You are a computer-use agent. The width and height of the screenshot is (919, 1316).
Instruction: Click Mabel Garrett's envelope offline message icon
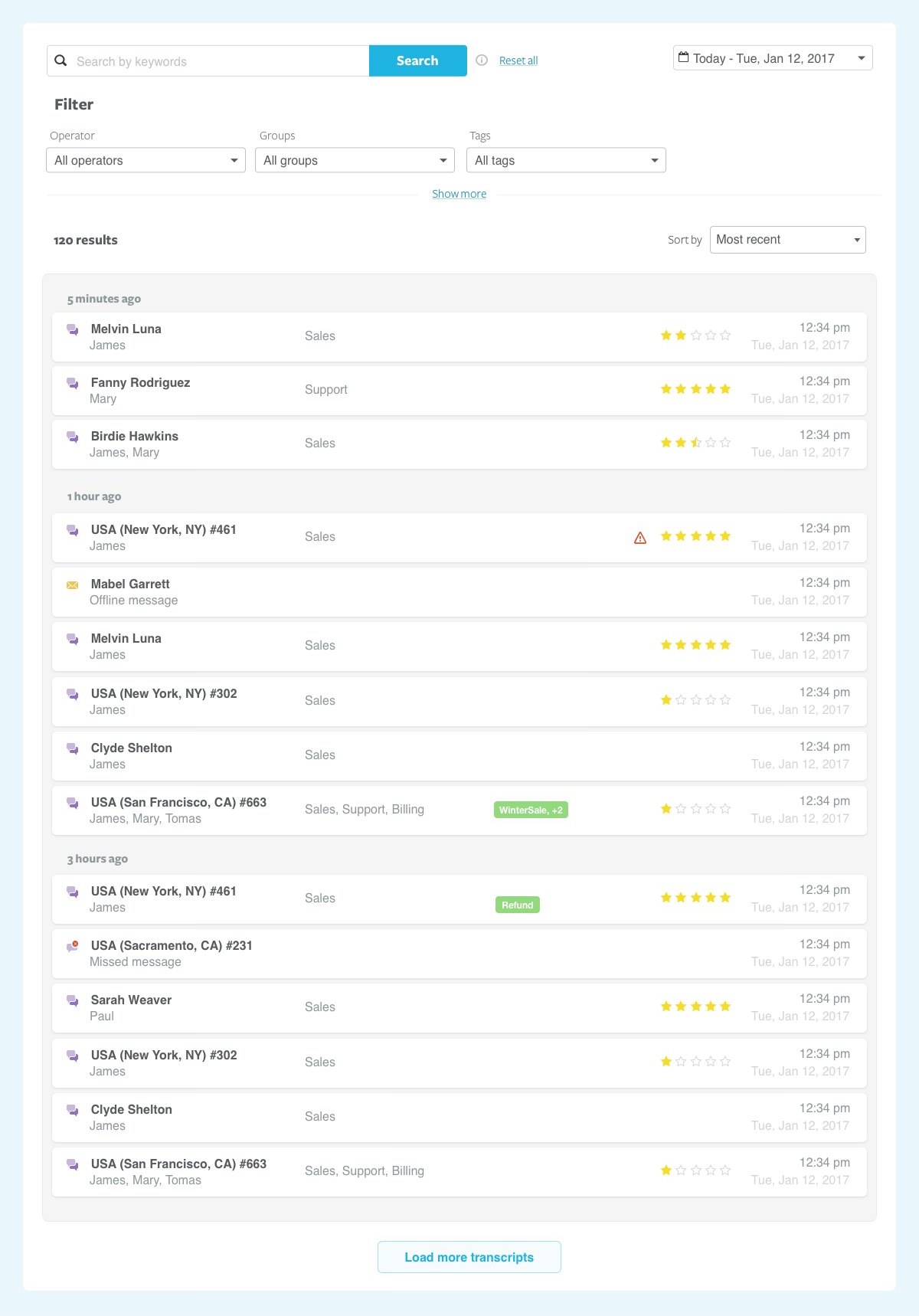tap(73, 585)
